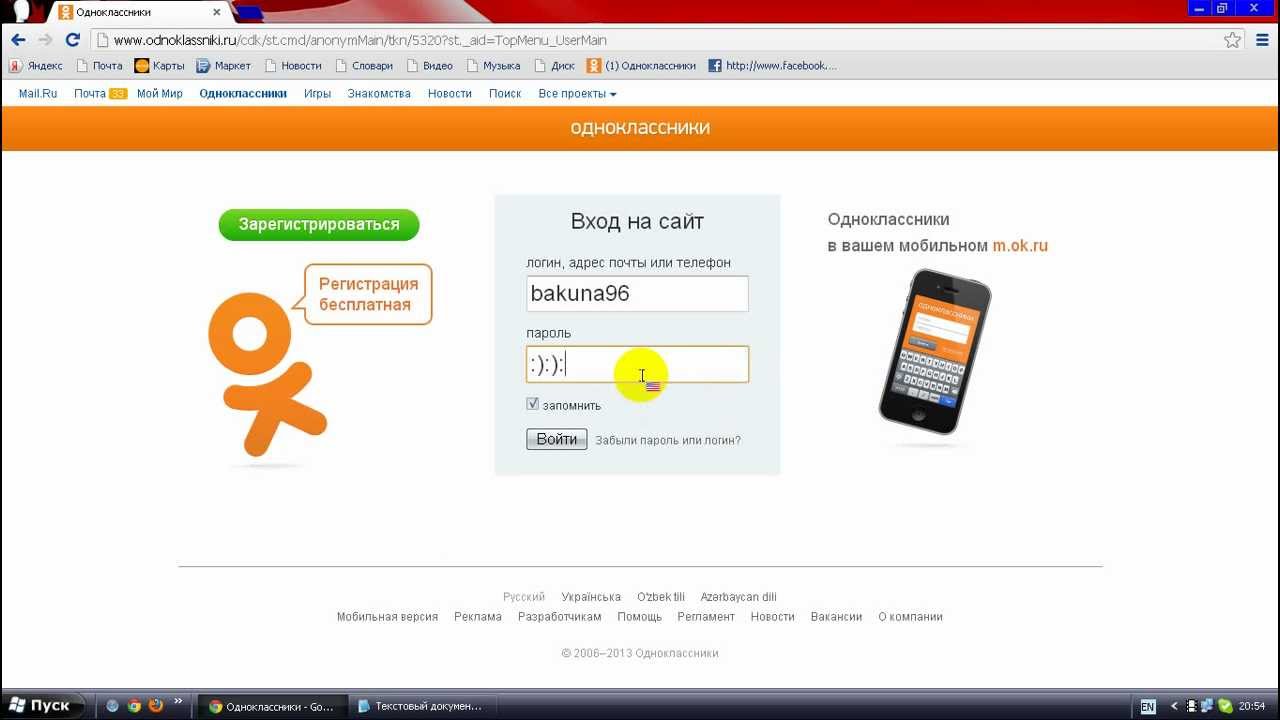Screen dimensions: 1280x720
Task: Open the Видео bookmark
Action: 429,66
